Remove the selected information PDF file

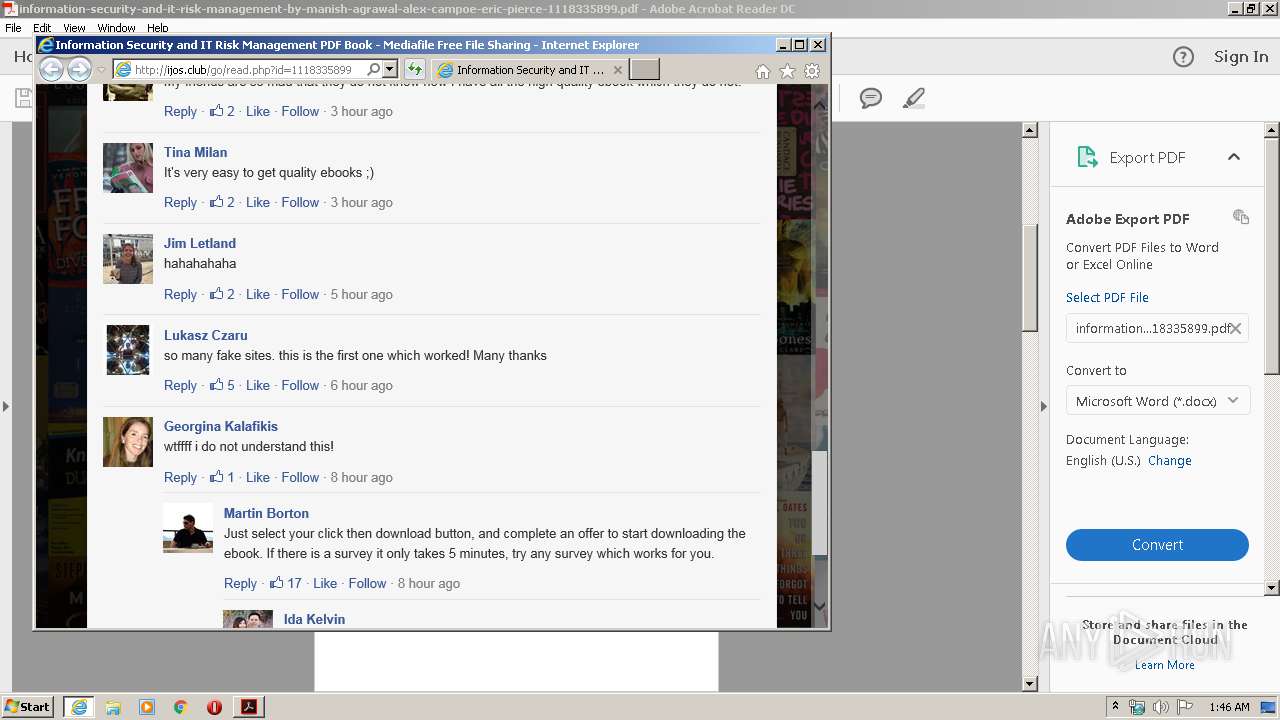1236,328
